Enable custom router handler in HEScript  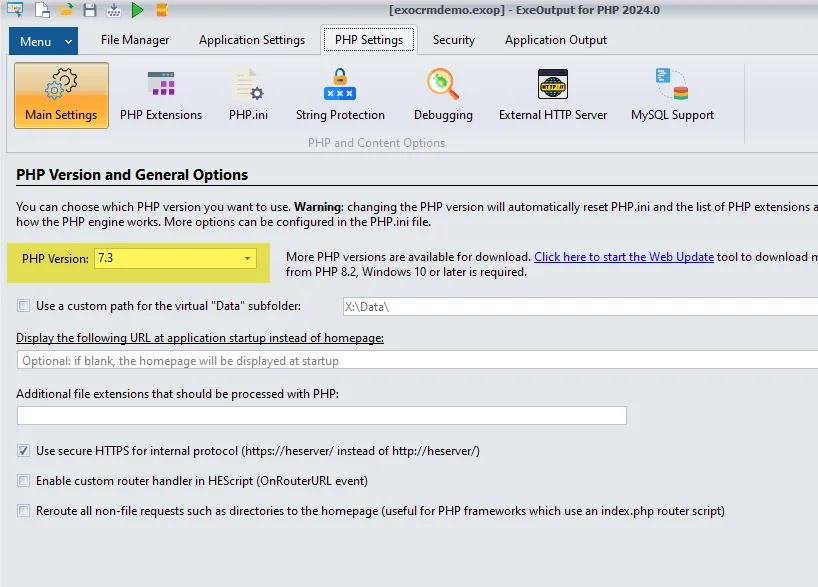24,481
